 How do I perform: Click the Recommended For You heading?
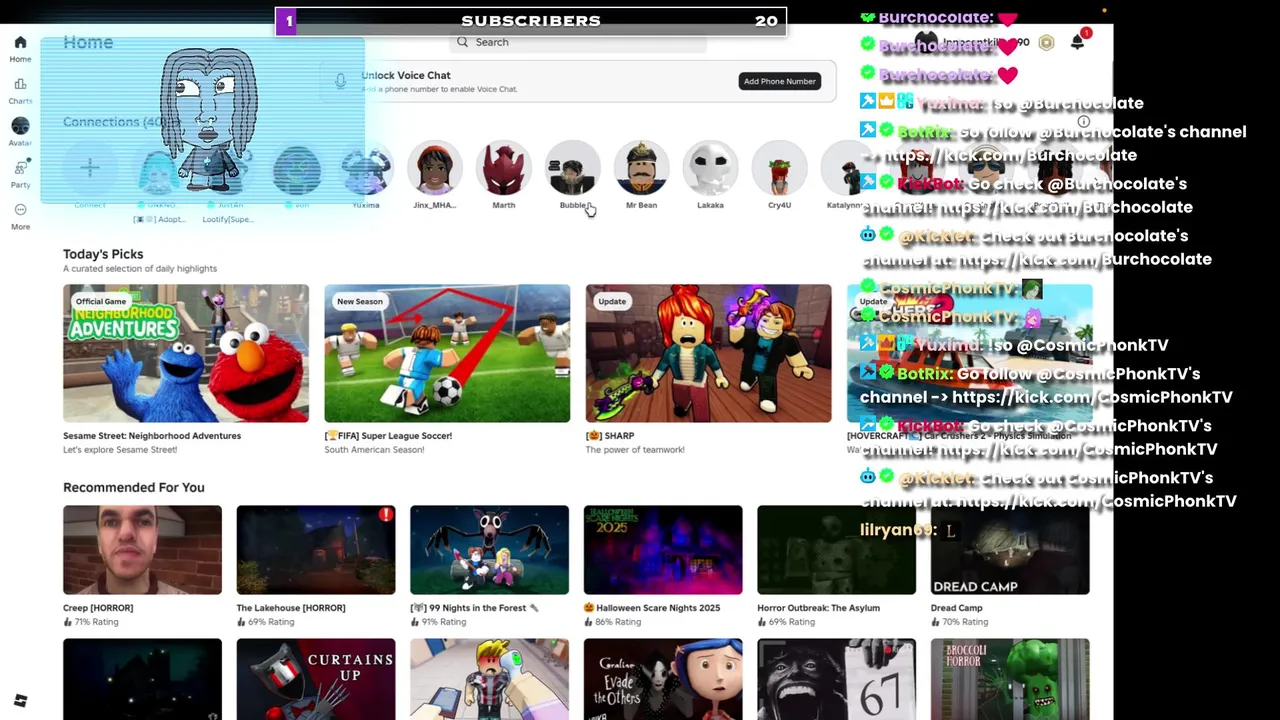134,487
